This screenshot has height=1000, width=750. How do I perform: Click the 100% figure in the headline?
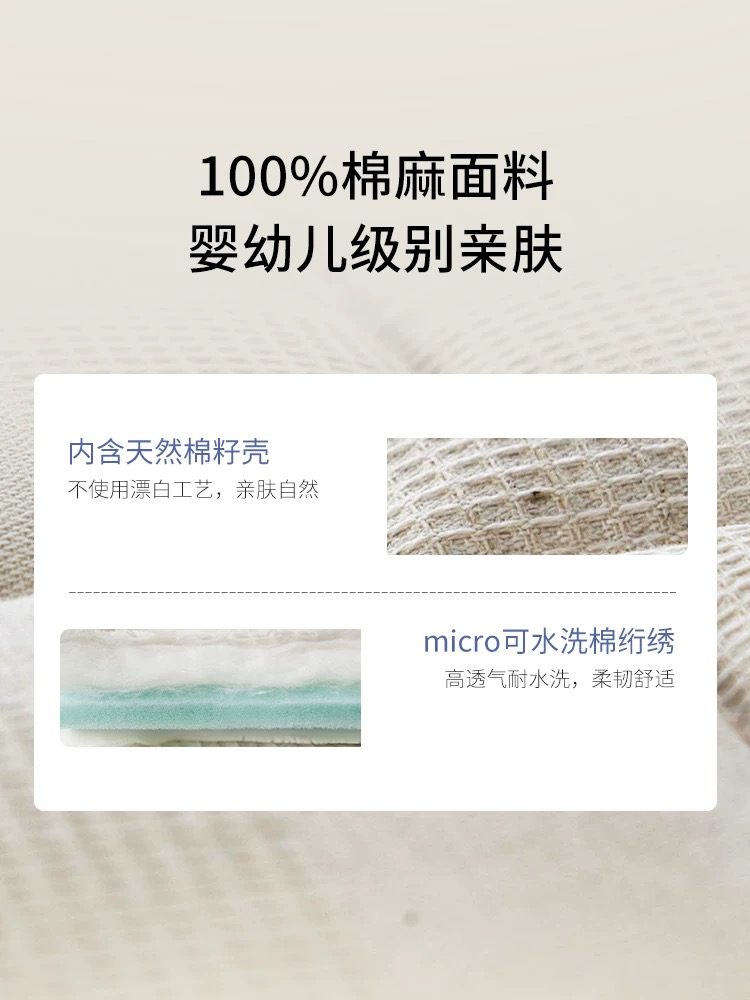coord(268,178)
